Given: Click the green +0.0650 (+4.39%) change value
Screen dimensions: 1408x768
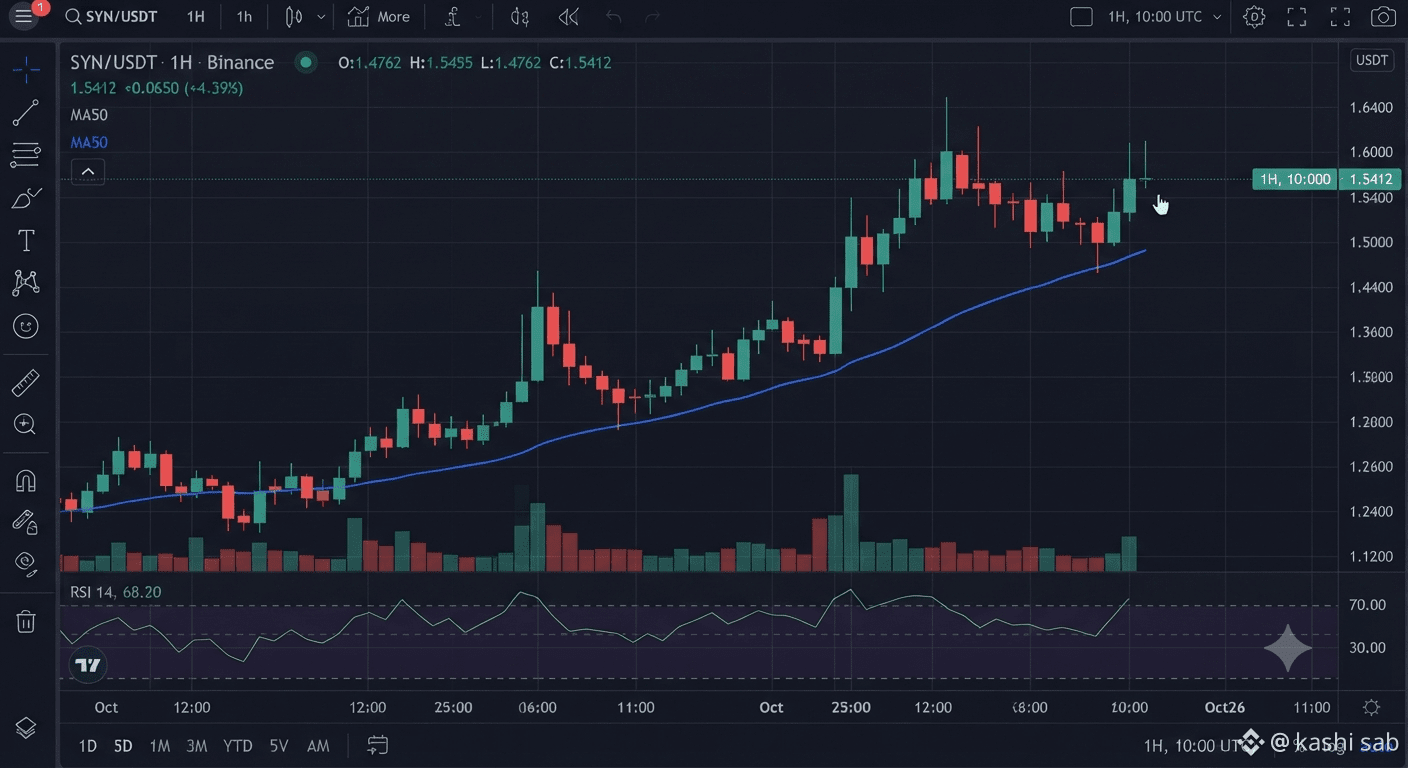Looking at the screenshot, I should pos(183,88).
